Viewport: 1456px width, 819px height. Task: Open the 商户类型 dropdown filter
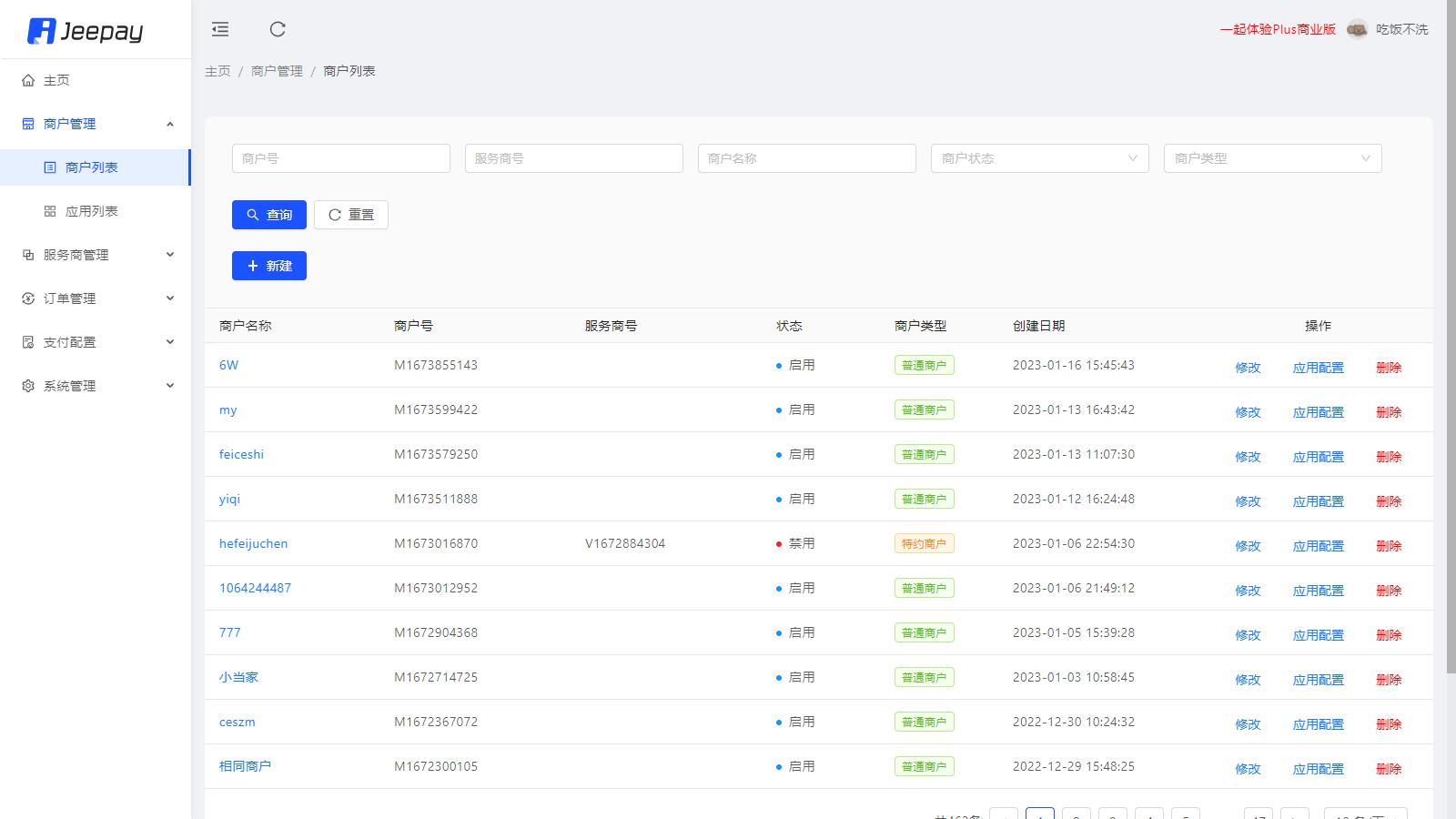coord(1272,158)
